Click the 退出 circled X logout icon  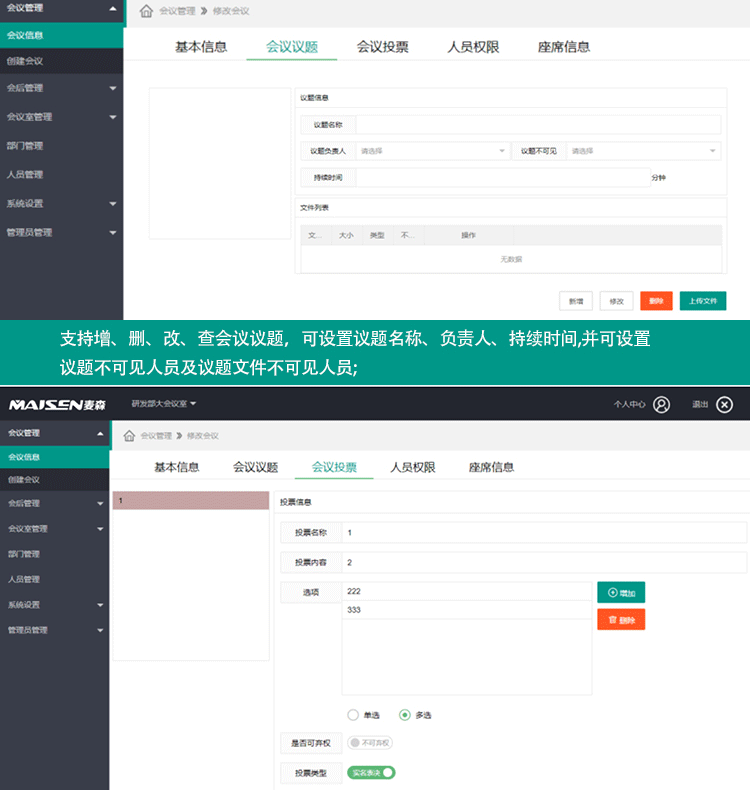(725, 405)
